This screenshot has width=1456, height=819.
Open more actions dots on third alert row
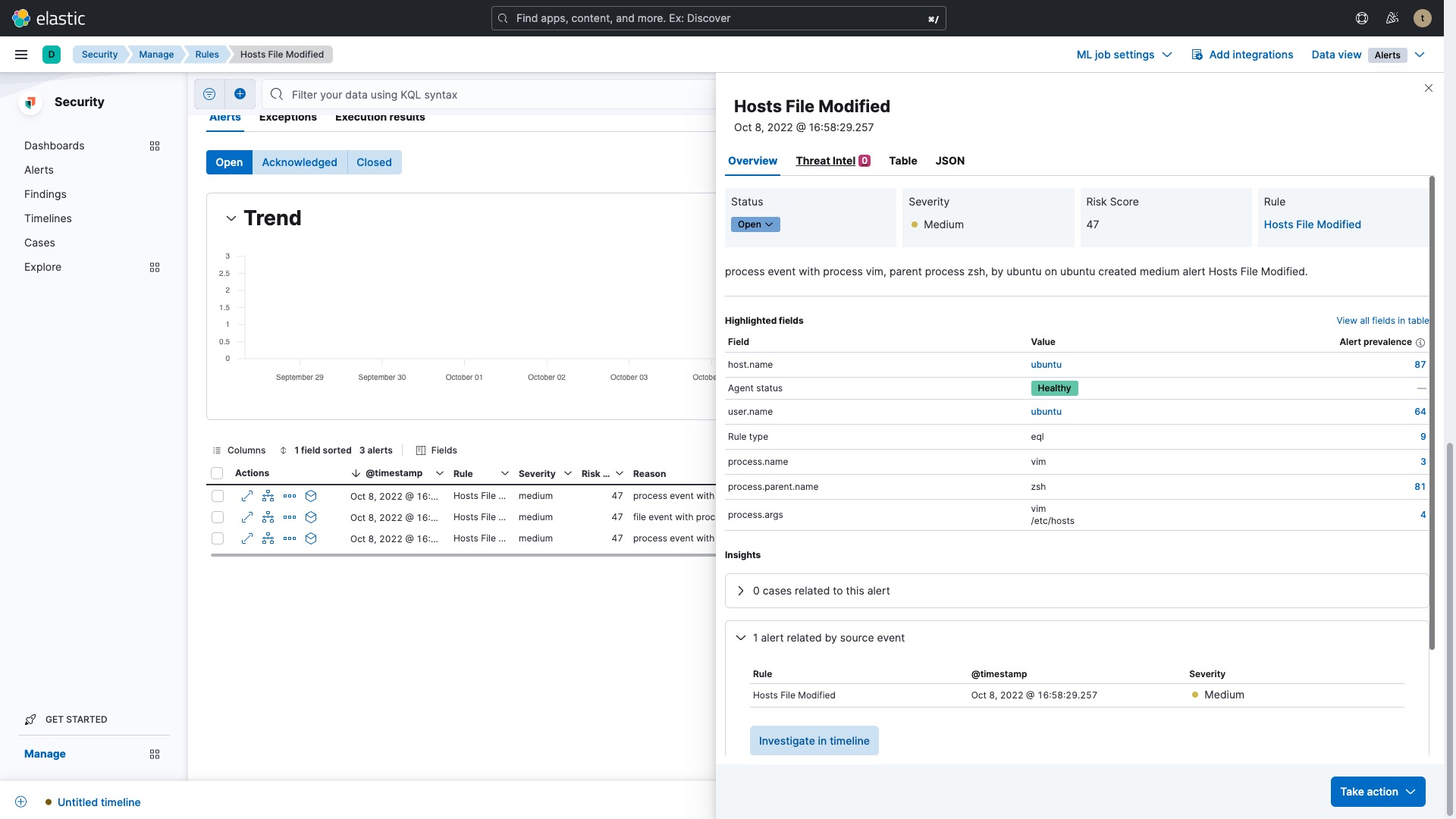(290, 538)
